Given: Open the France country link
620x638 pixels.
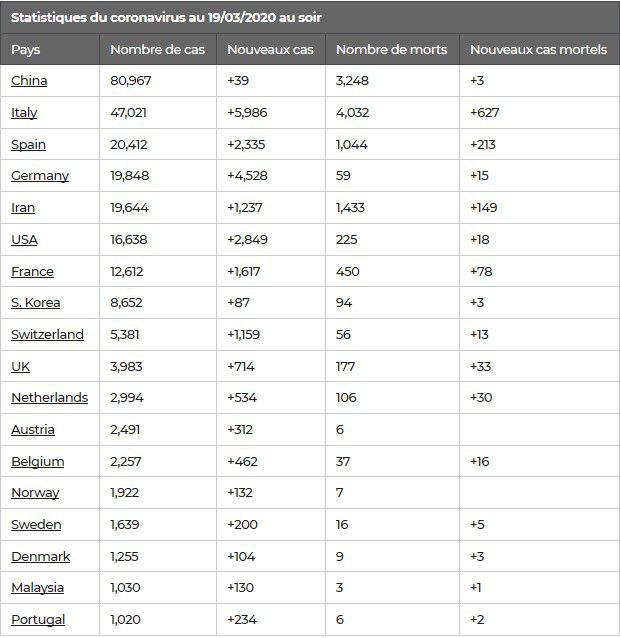Looking at the screenshot, I should 33,271.
